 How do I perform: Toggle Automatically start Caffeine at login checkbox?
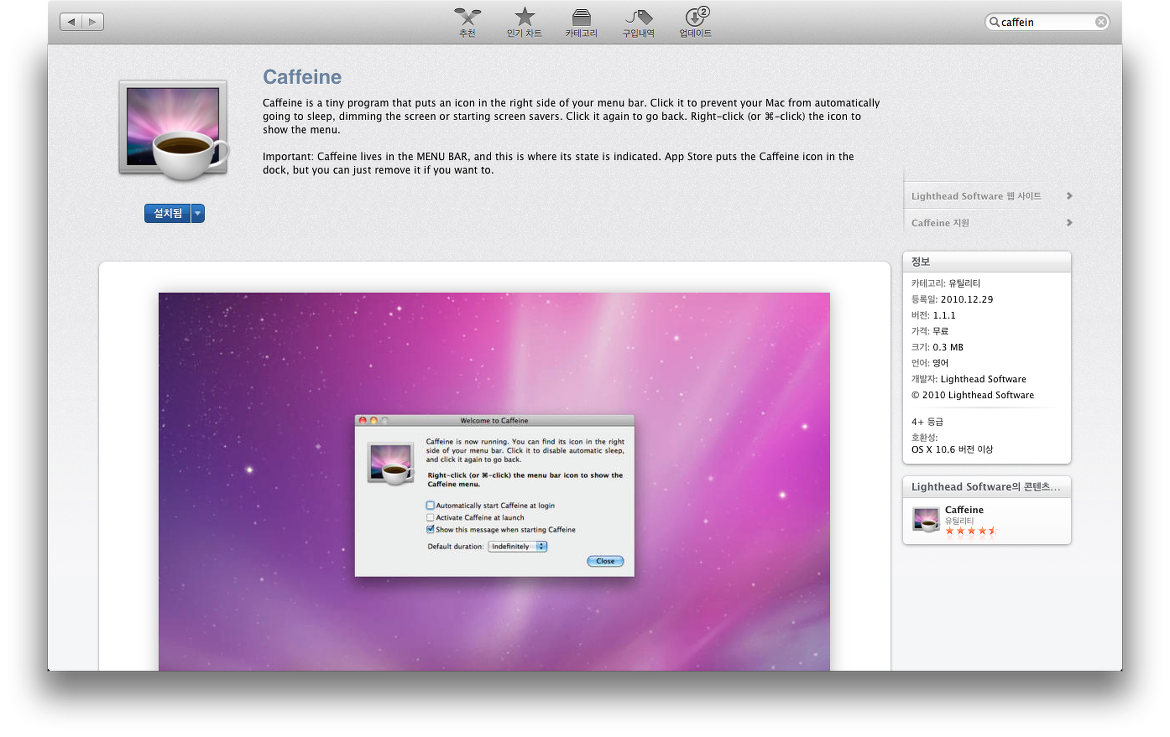[431, 505]
